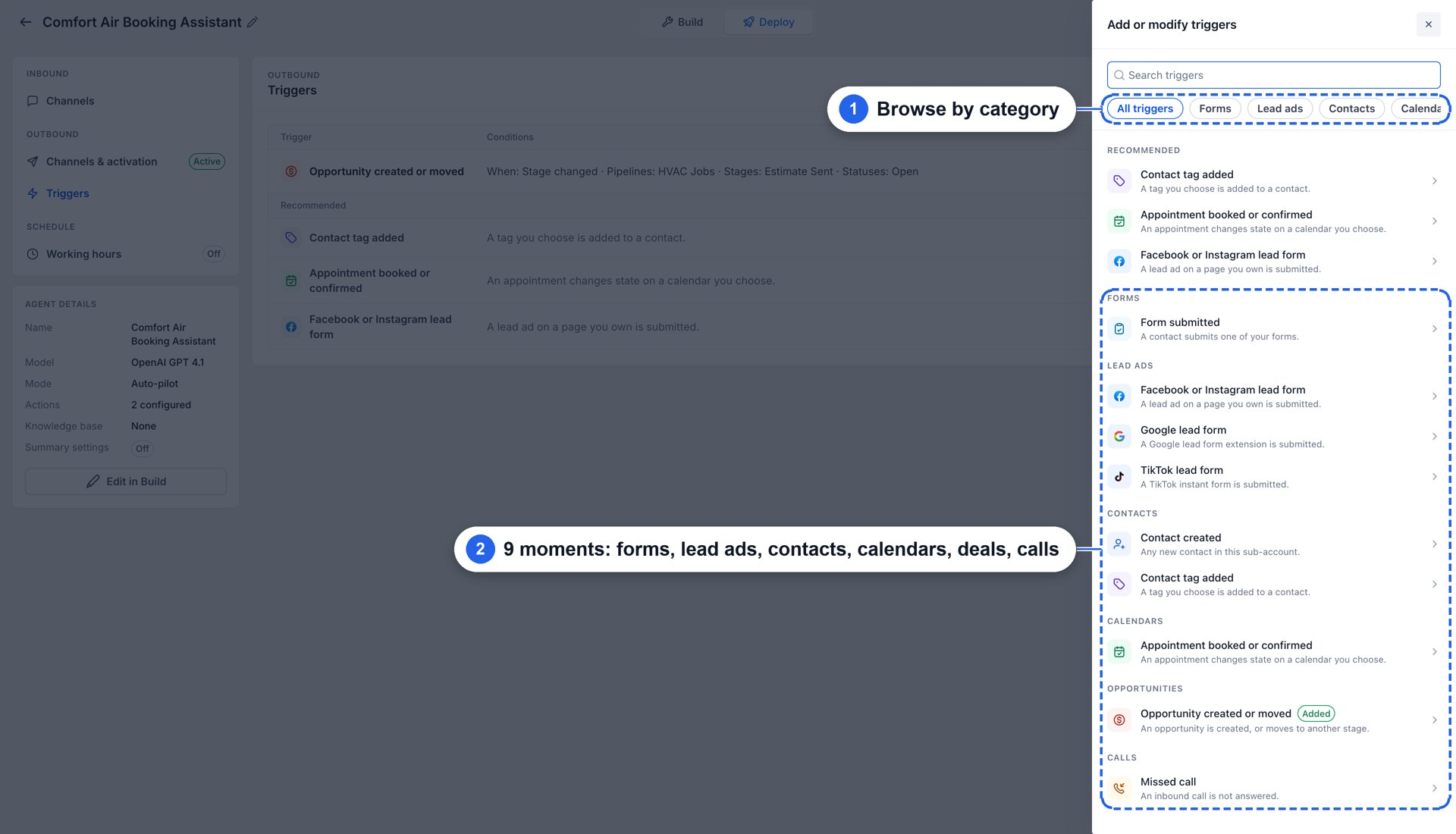Click the TikTok lead form icon
The height and width of the screenshot is (834, 1456).
[x=1119, y=477]
